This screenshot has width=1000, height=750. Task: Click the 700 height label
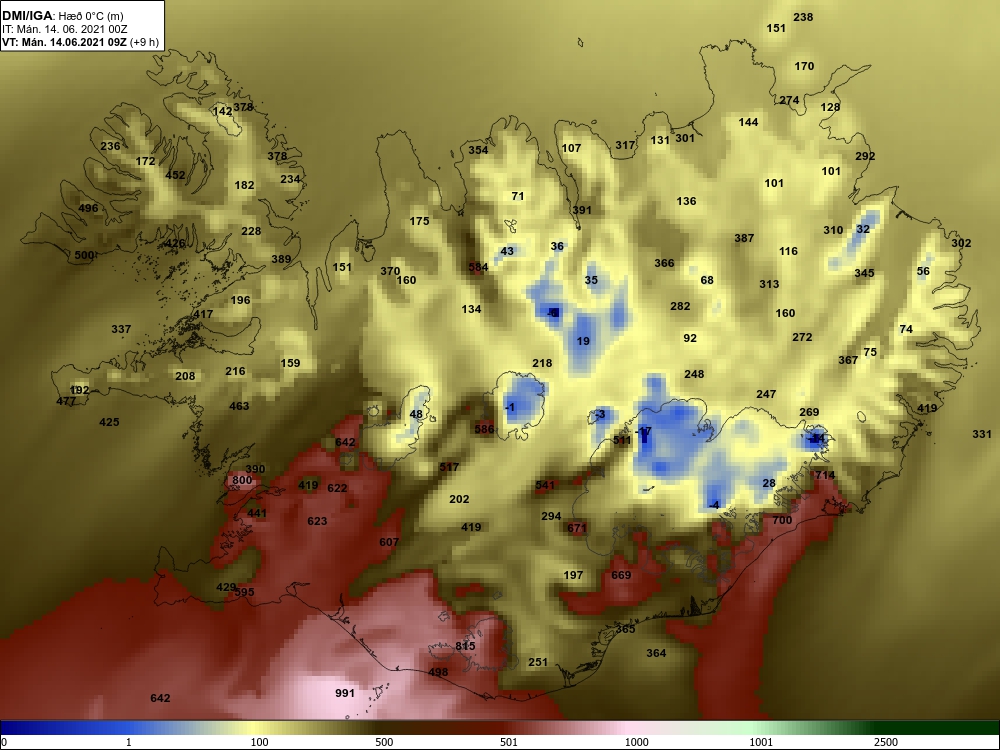[x=782, y=520]
